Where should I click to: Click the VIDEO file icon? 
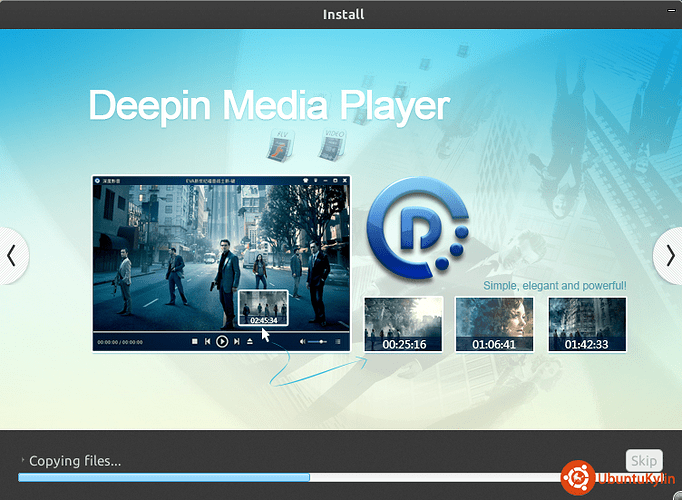click(332, 145)
